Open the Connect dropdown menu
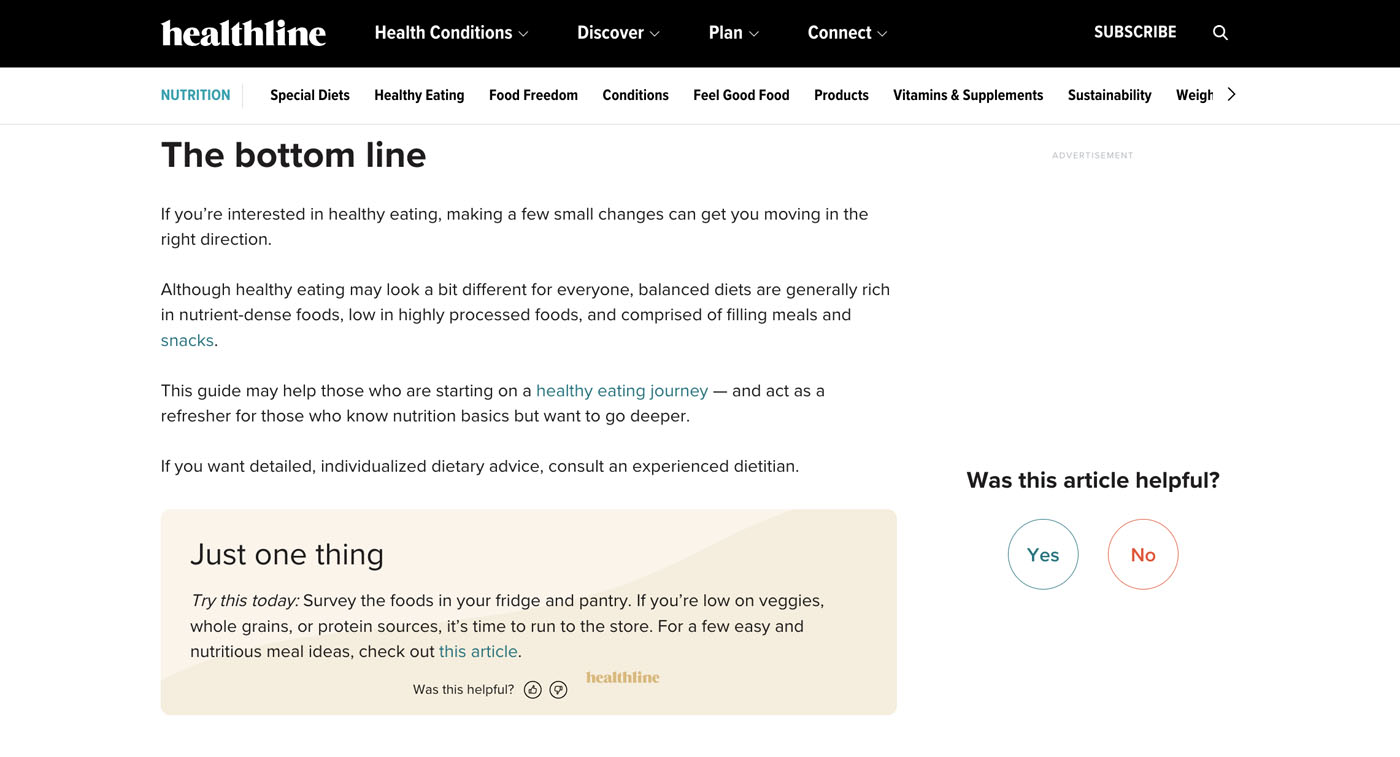Image resolution: width=1400 pixels, height=757 pixels. (x=847, y=33)
